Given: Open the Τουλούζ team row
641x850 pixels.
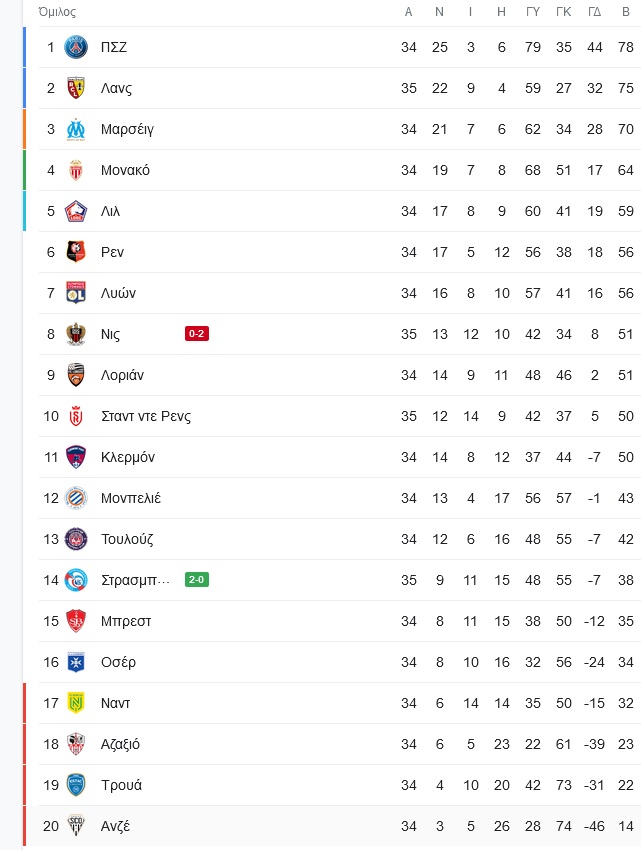Looking at the screenshot, I should tap(339, 539).
